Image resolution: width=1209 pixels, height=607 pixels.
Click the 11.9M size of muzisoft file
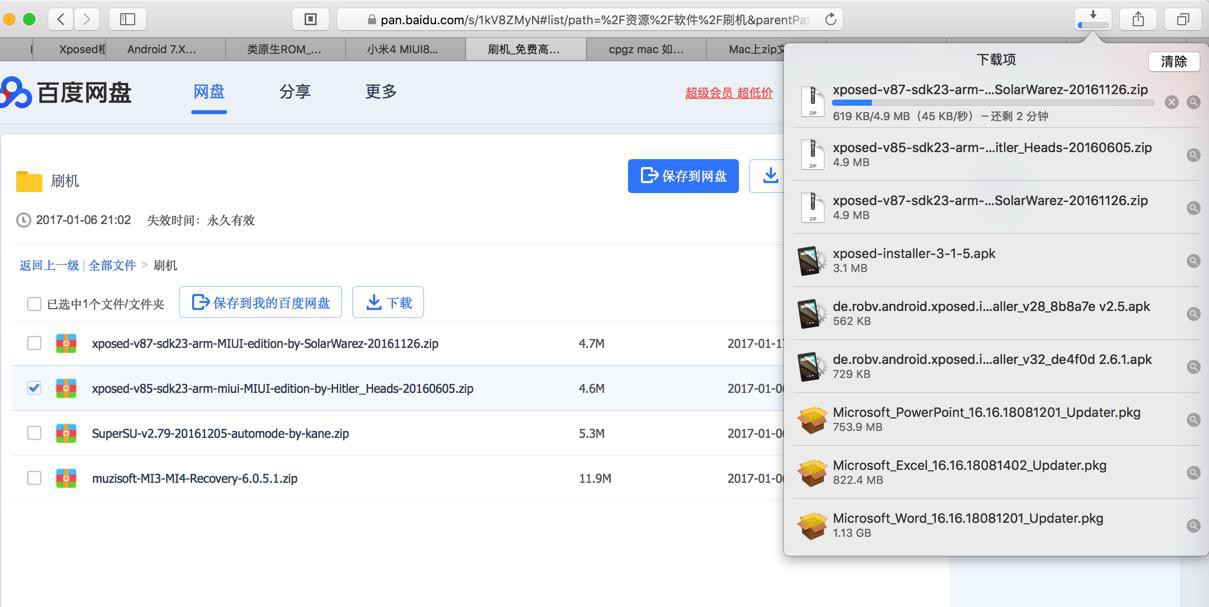point(595,478)
